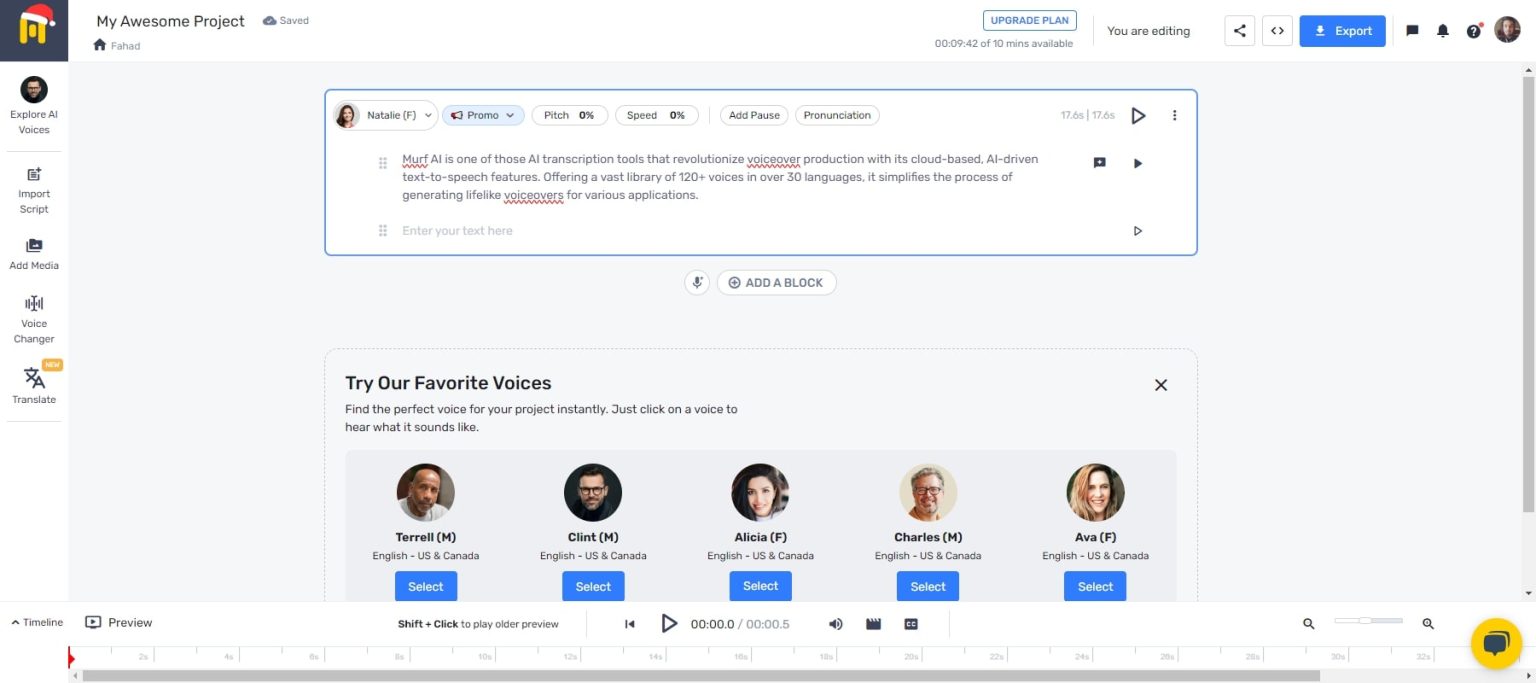The width and height of the screenshot is (1536, 683).
Task: Expand the Promo style dropdown
Action: pos(483,115)
